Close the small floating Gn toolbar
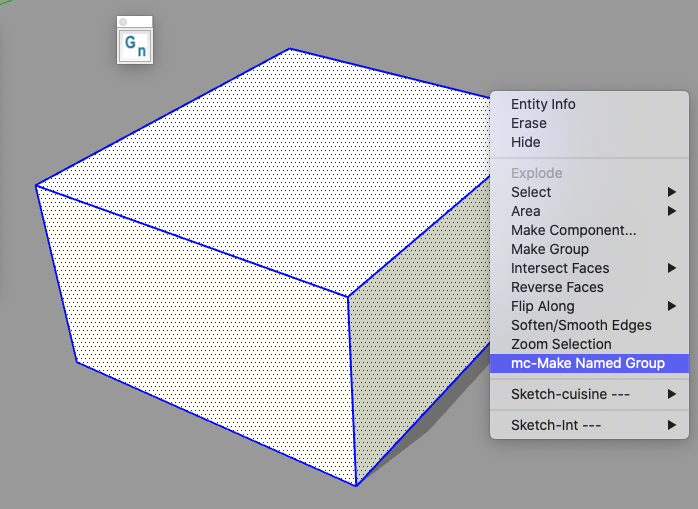 pos(123,21)
